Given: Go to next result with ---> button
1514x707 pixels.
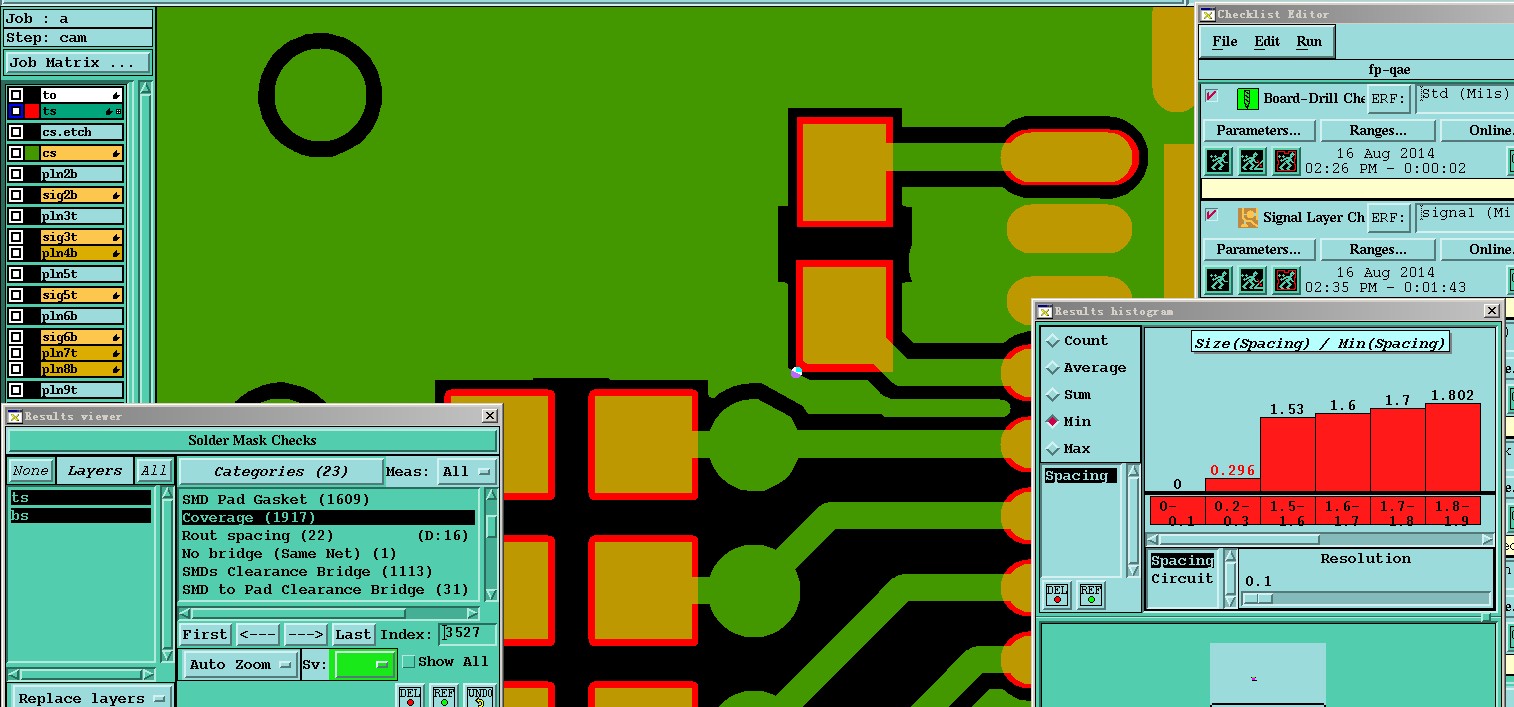Looking at the screenshot, I should 305,634.
